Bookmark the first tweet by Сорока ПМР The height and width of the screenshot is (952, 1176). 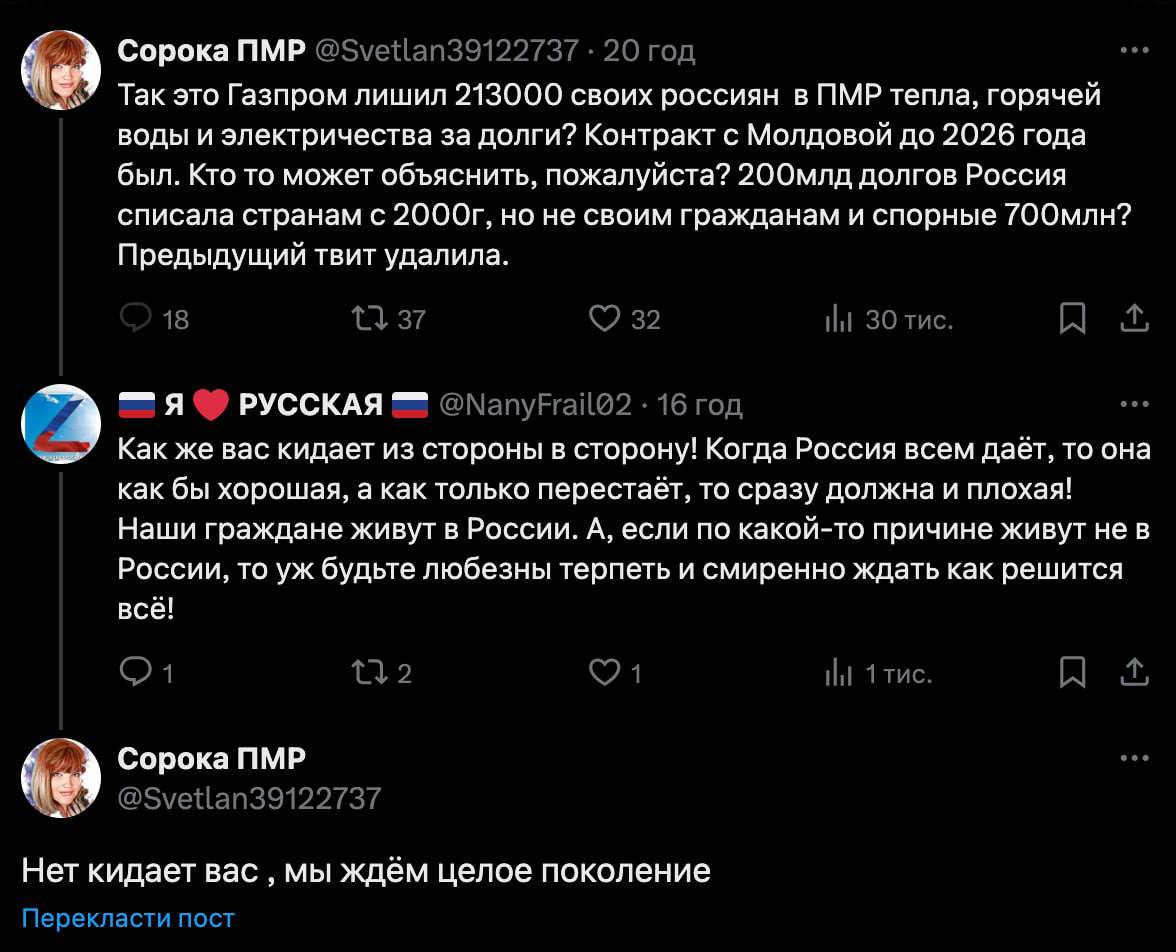pyautogui.click(x=1072, y=319)
